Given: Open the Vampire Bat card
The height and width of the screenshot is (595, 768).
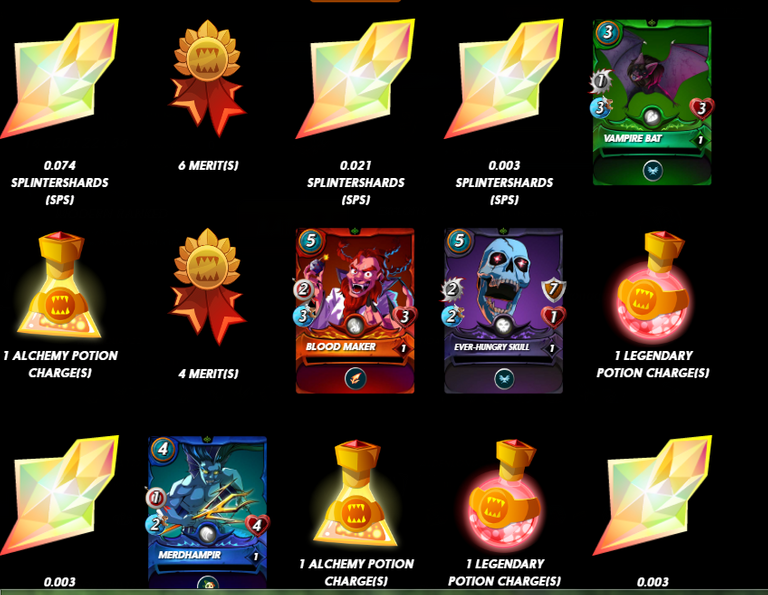Looking at the screenshot, I should tap(652, 102).
